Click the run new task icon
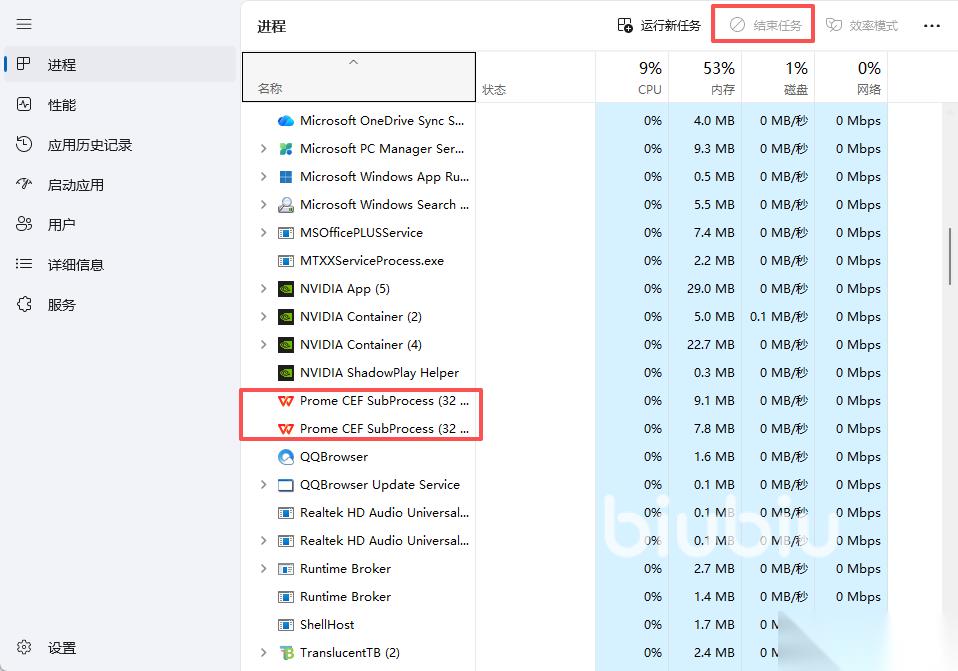The height and width of the screenshot is (671, 958). (x=625, y=25)
